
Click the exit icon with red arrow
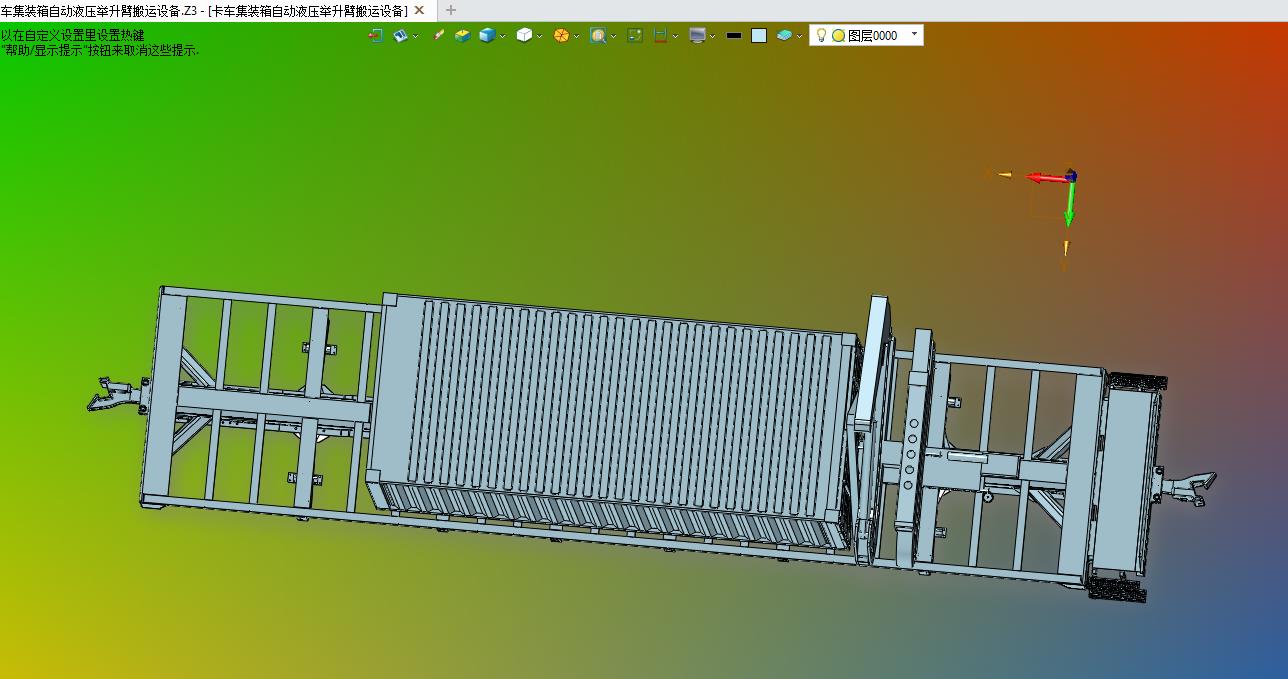pos(376,35)
